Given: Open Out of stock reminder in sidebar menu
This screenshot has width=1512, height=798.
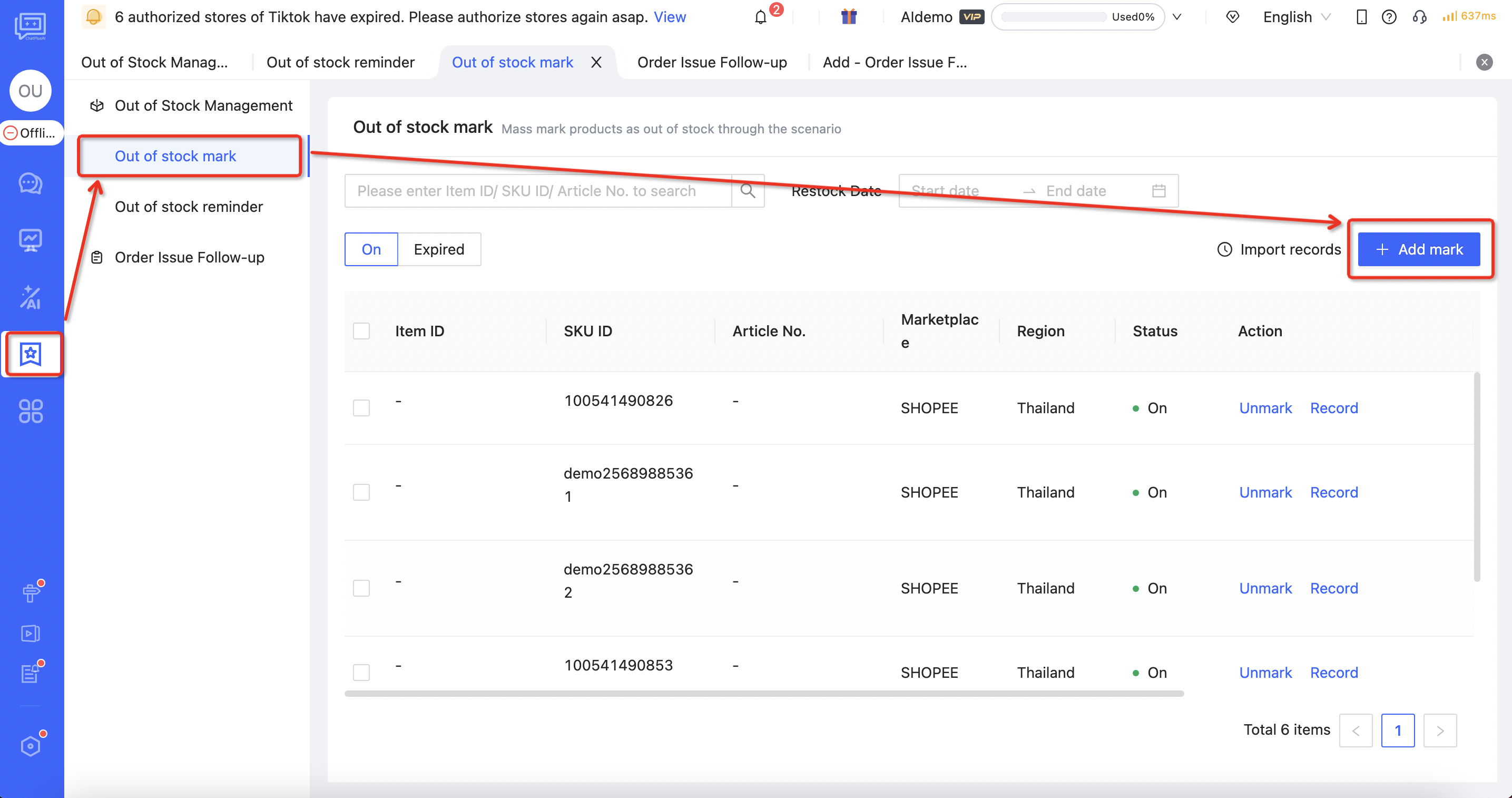Looking at the screenshot, I should tap(189, 207).
